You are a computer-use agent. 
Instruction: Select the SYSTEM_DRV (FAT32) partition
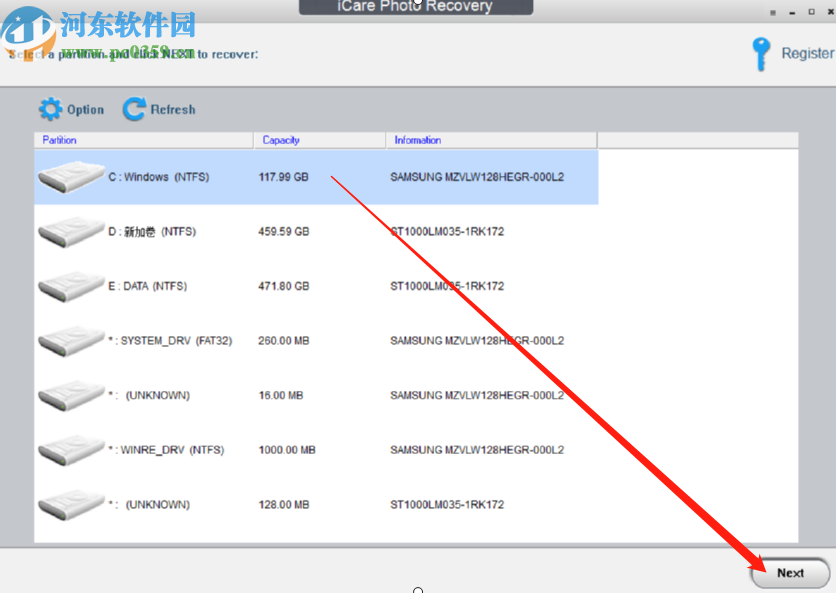[316, 341]
